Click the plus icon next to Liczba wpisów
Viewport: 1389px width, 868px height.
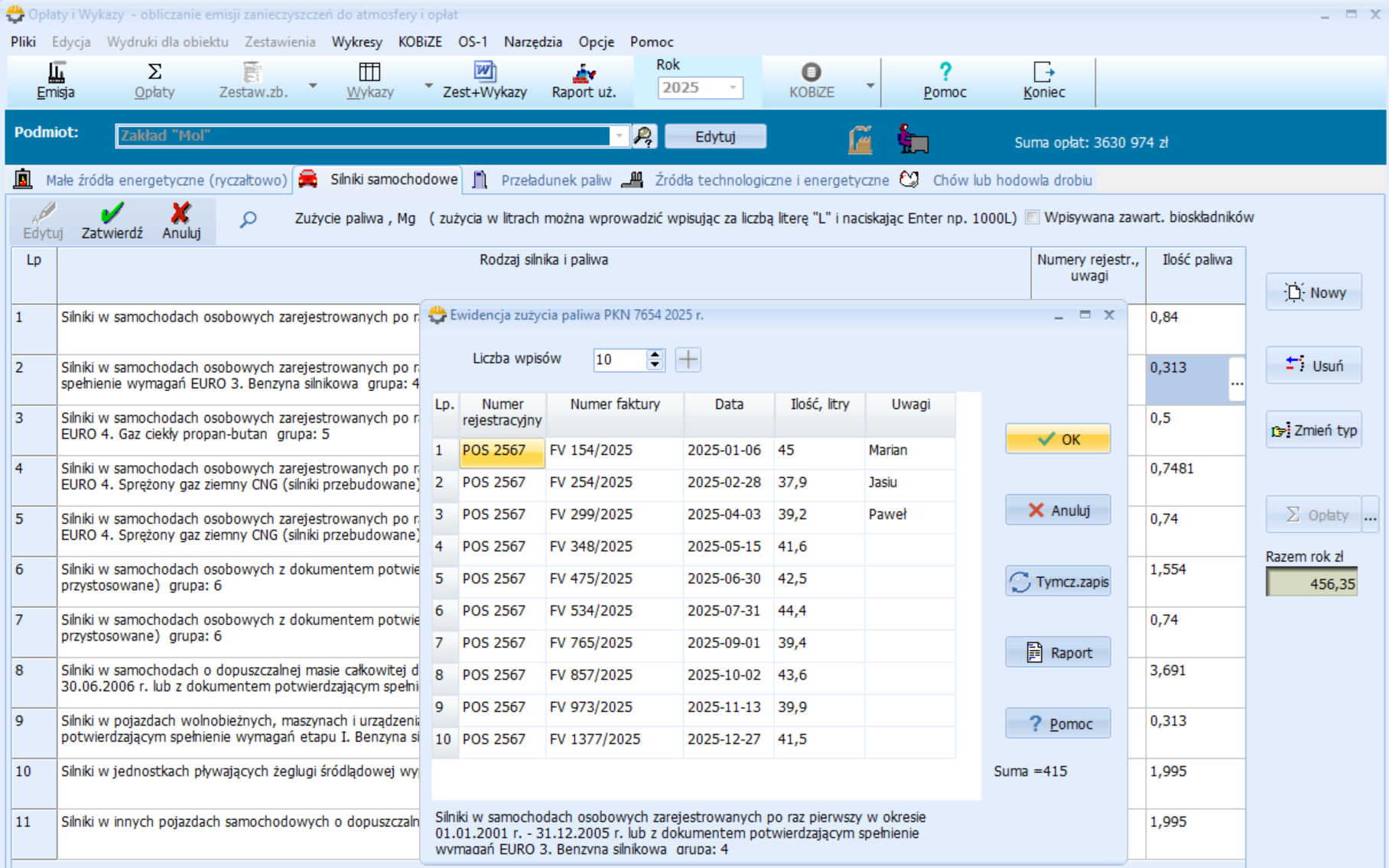pos(688,359)
